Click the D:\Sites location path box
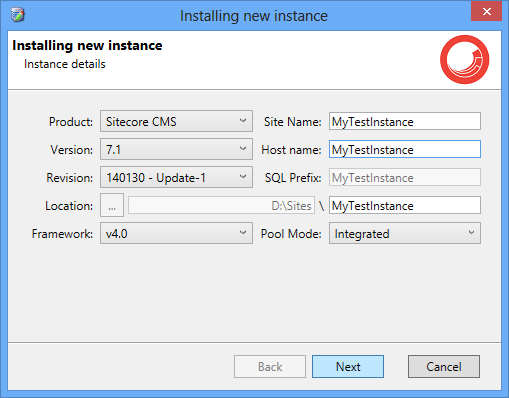The width and height of the screenshot is (509, 398). click(221, 205)
